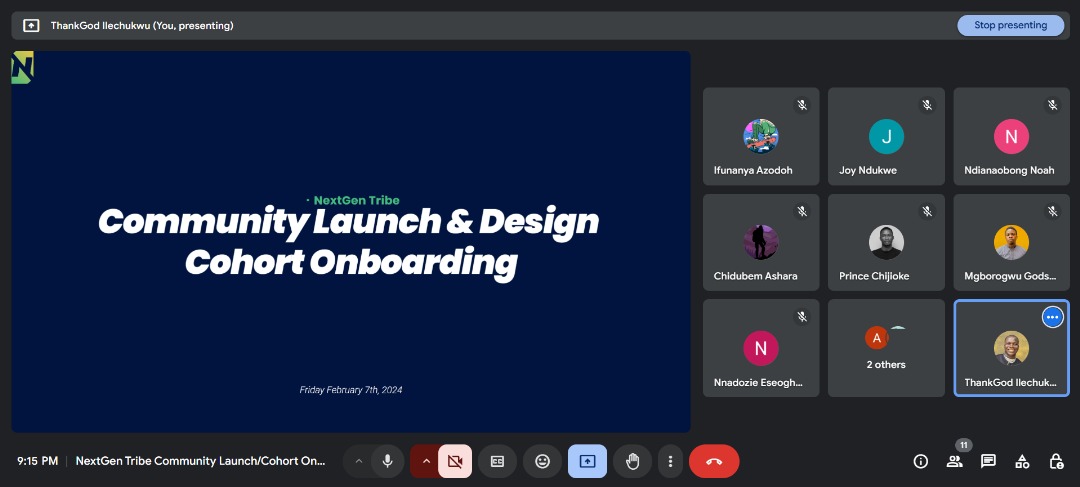Click the present now screen-share button
The width and height of the screenshot is (1080, 487).
coord(588,462)
